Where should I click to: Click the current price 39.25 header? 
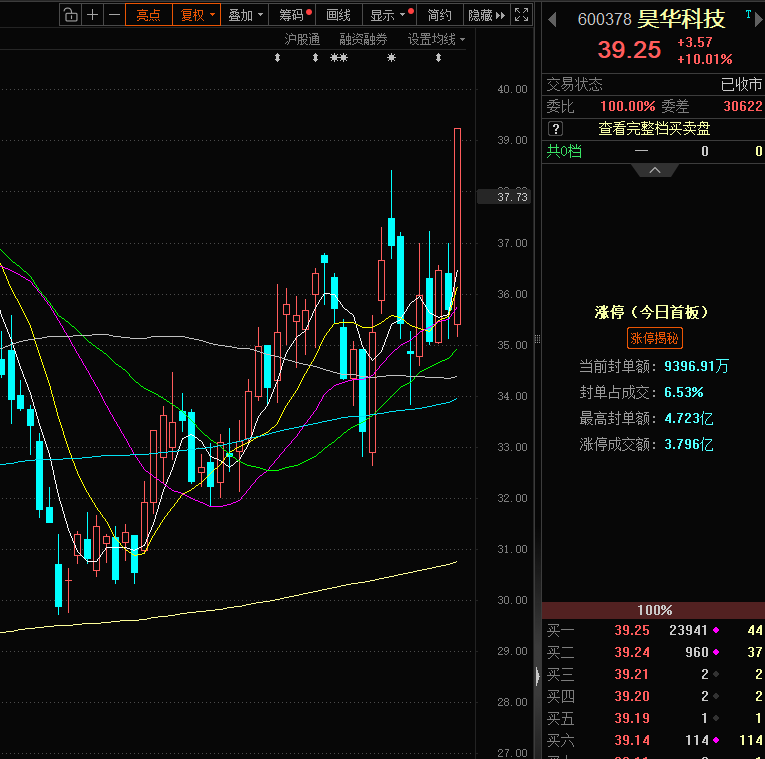point(629,50)
